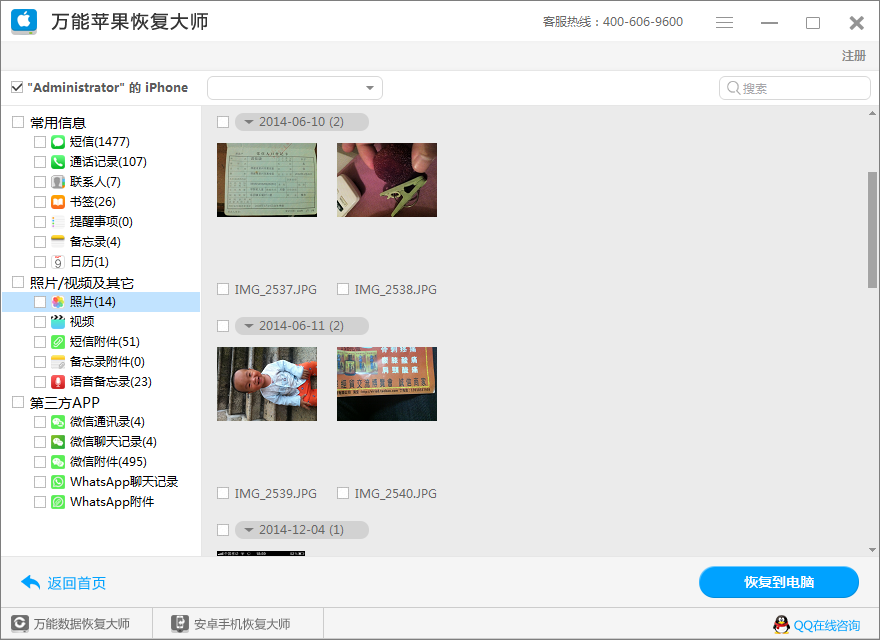Collapse the 2014-06-10 date group

247,121
